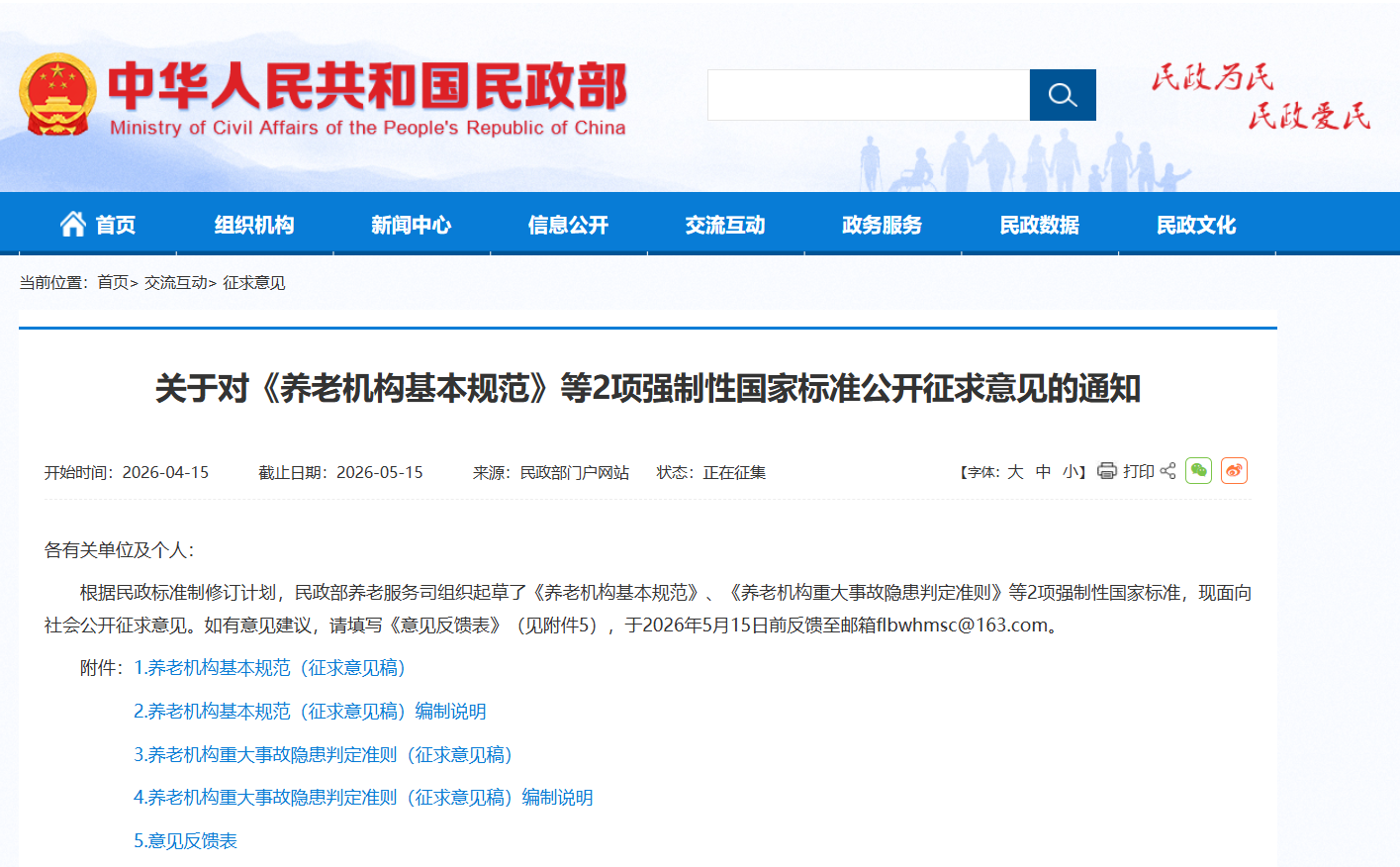This screenshot has height=867, width=1400.
Task: Open 首页 in the blue navigation bar
Action: click(x=98, y=225)
